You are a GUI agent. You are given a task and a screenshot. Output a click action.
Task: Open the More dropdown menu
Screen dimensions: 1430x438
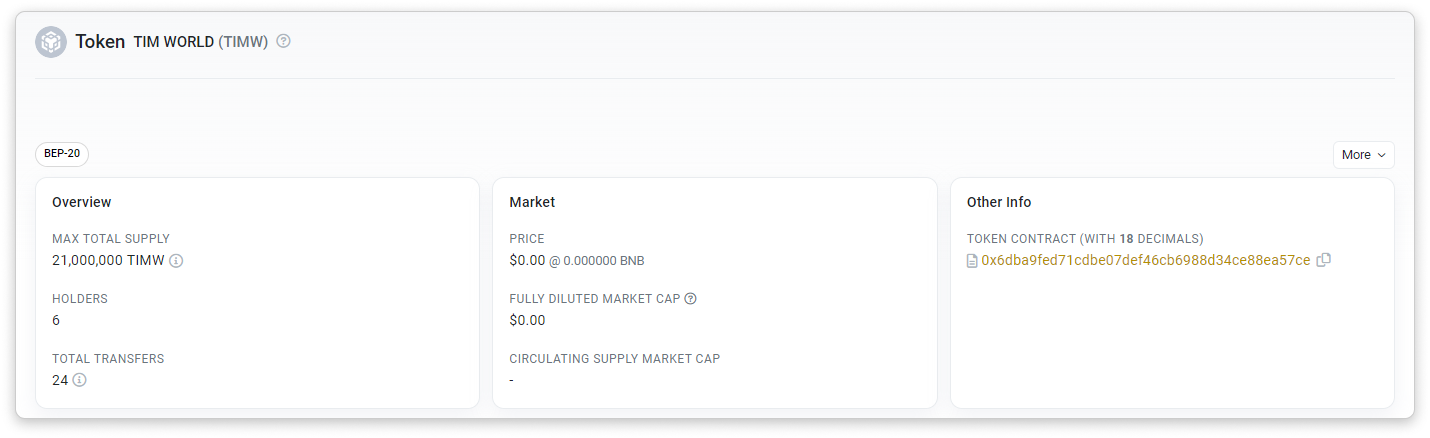1363,155
